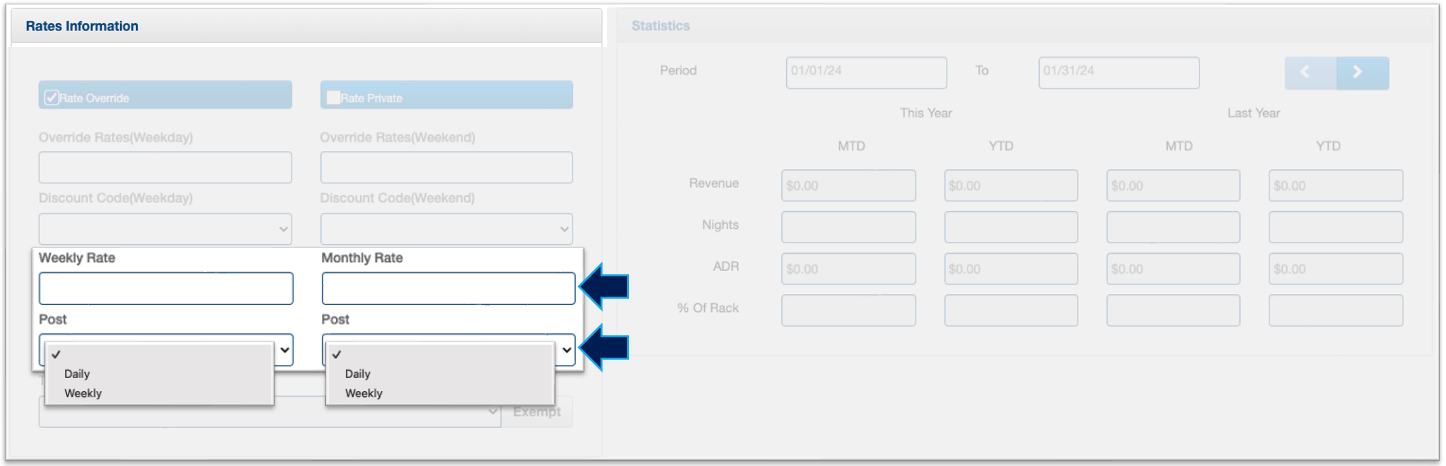This screenshot has height=466, width=1446.
Task: Select Daily in Weekly Rate Post list
Action: 78,374
